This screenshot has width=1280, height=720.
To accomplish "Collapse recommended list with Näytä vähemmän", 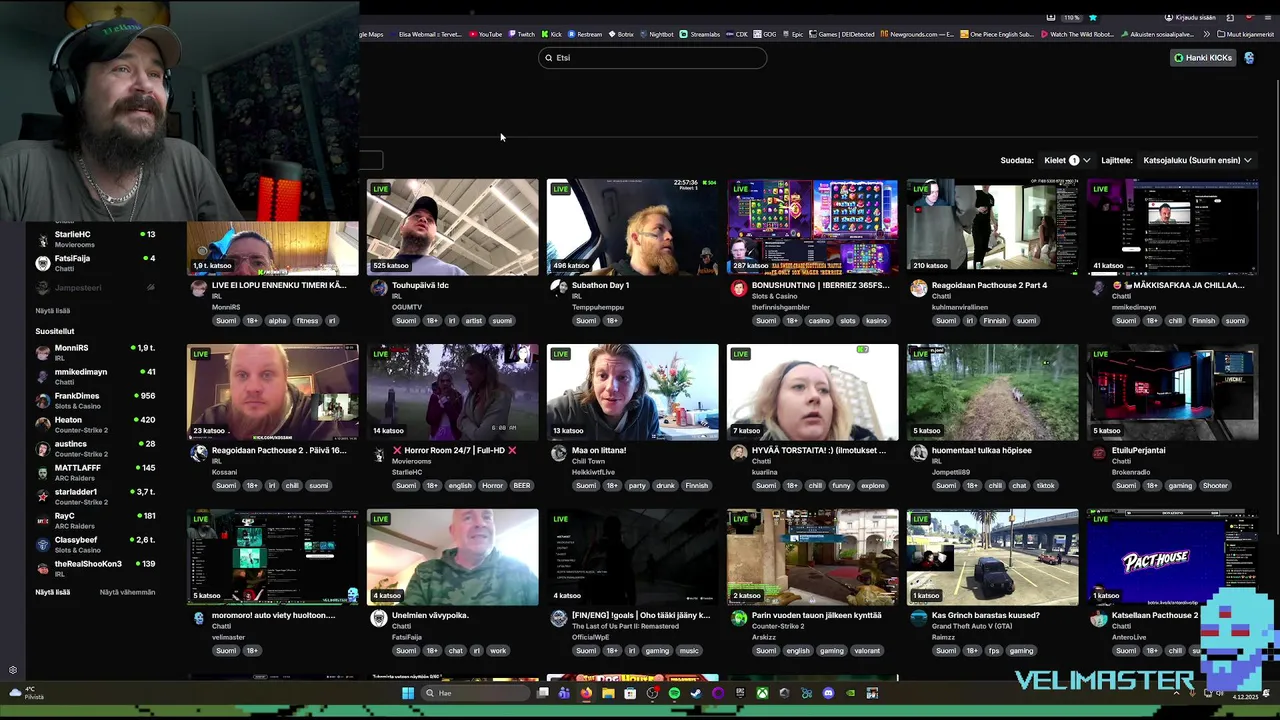I will (127, 592).
